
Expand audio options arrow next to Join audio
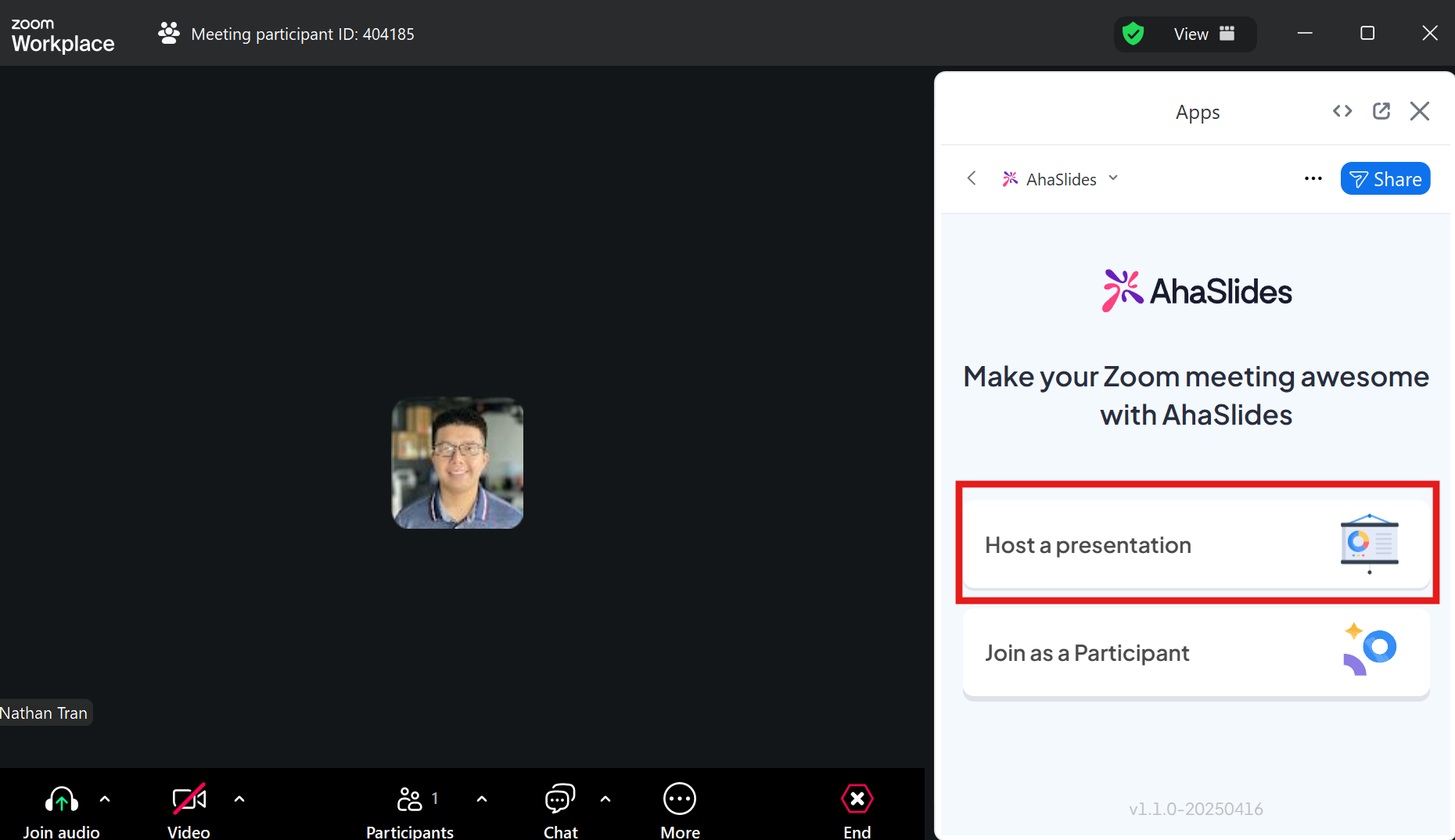[x=105, y=799]
